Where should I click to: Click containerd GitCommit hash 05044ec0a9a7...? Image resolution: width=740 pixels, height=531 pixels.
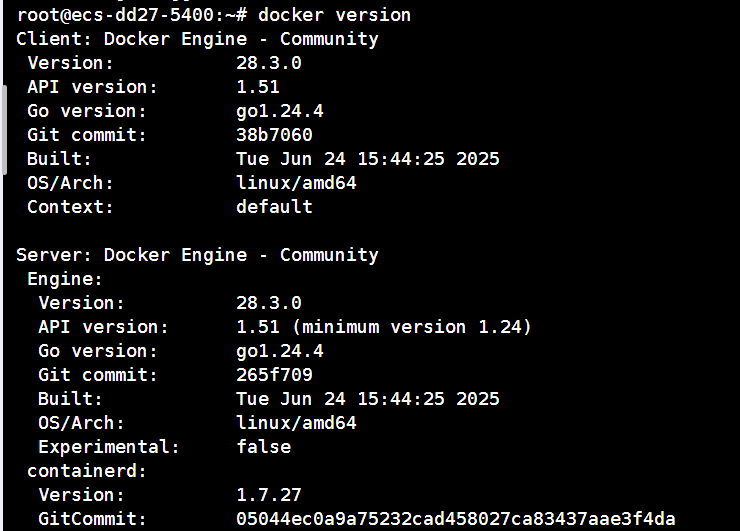[x=455, y=519]
